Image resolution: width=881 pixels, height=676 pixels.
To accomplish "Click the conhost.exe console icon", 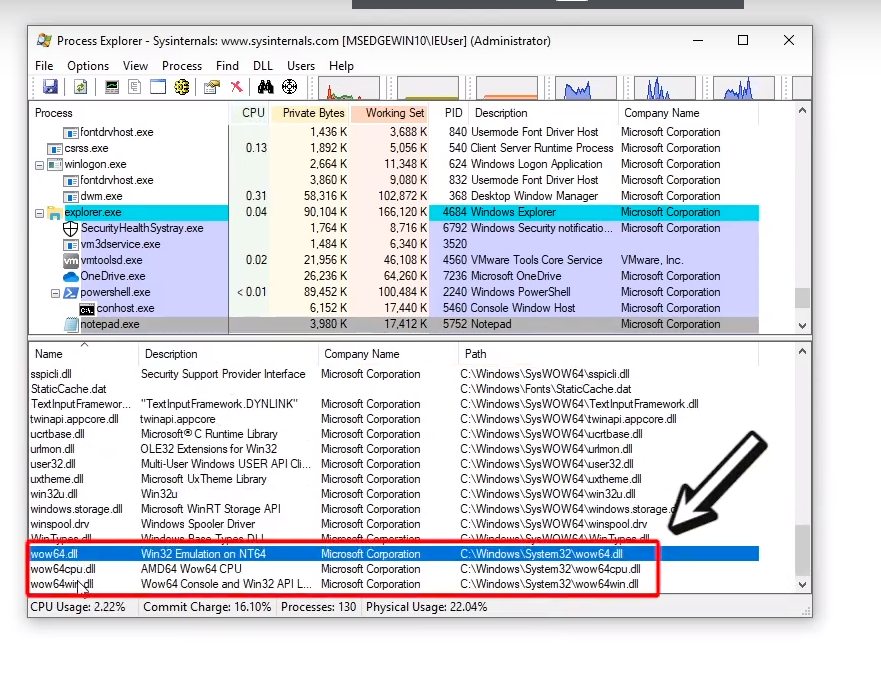I will [x=87, y=310].
